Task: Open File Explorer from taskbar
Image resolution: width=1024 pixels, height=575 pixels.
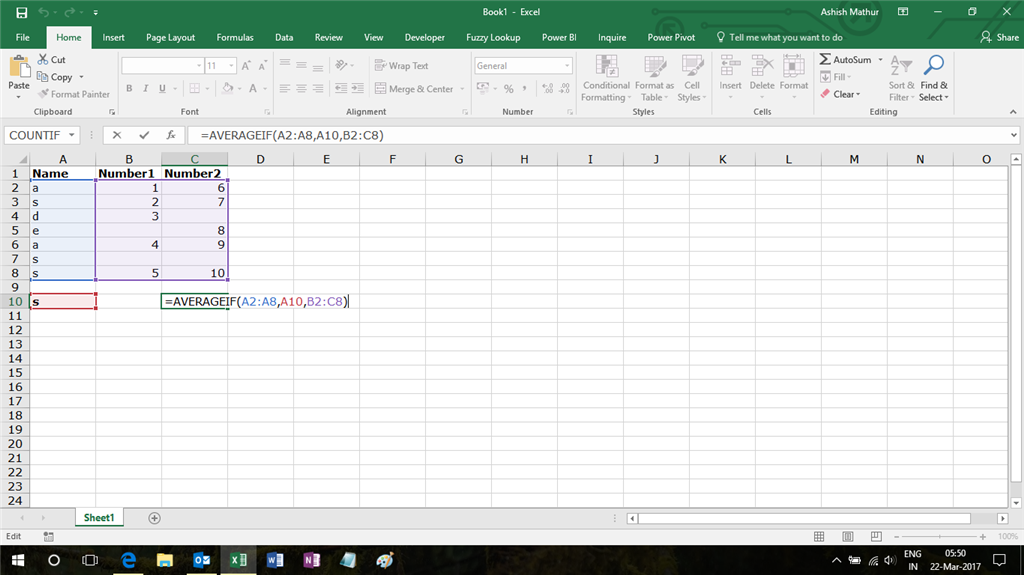Action: click(165, 560)
